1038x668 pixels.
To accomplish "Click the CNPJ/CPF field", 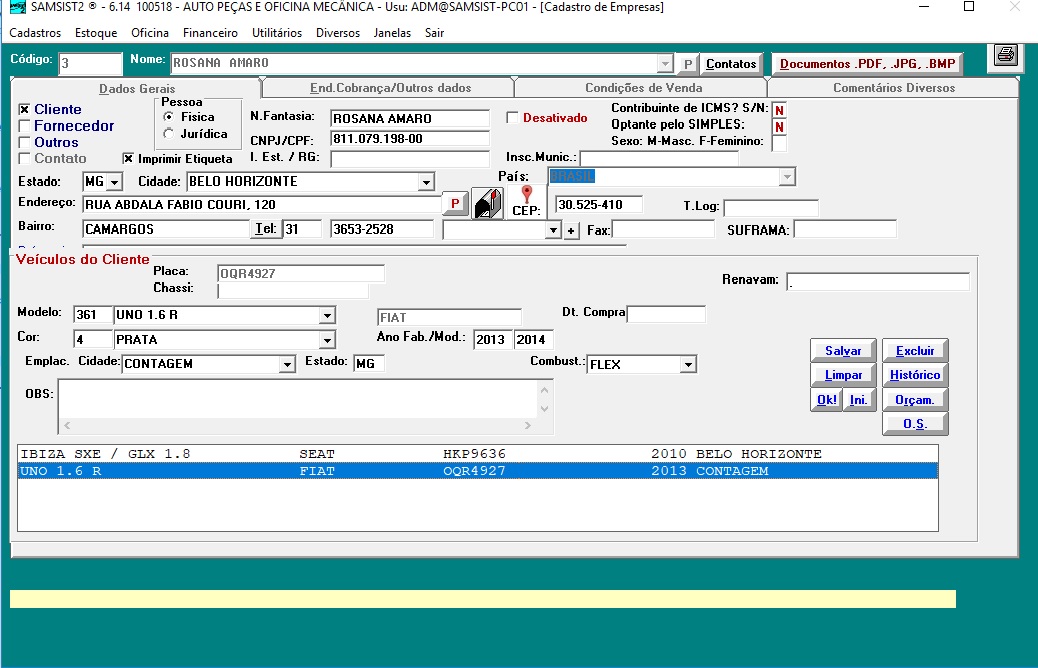I will click(x=410, y=138).
